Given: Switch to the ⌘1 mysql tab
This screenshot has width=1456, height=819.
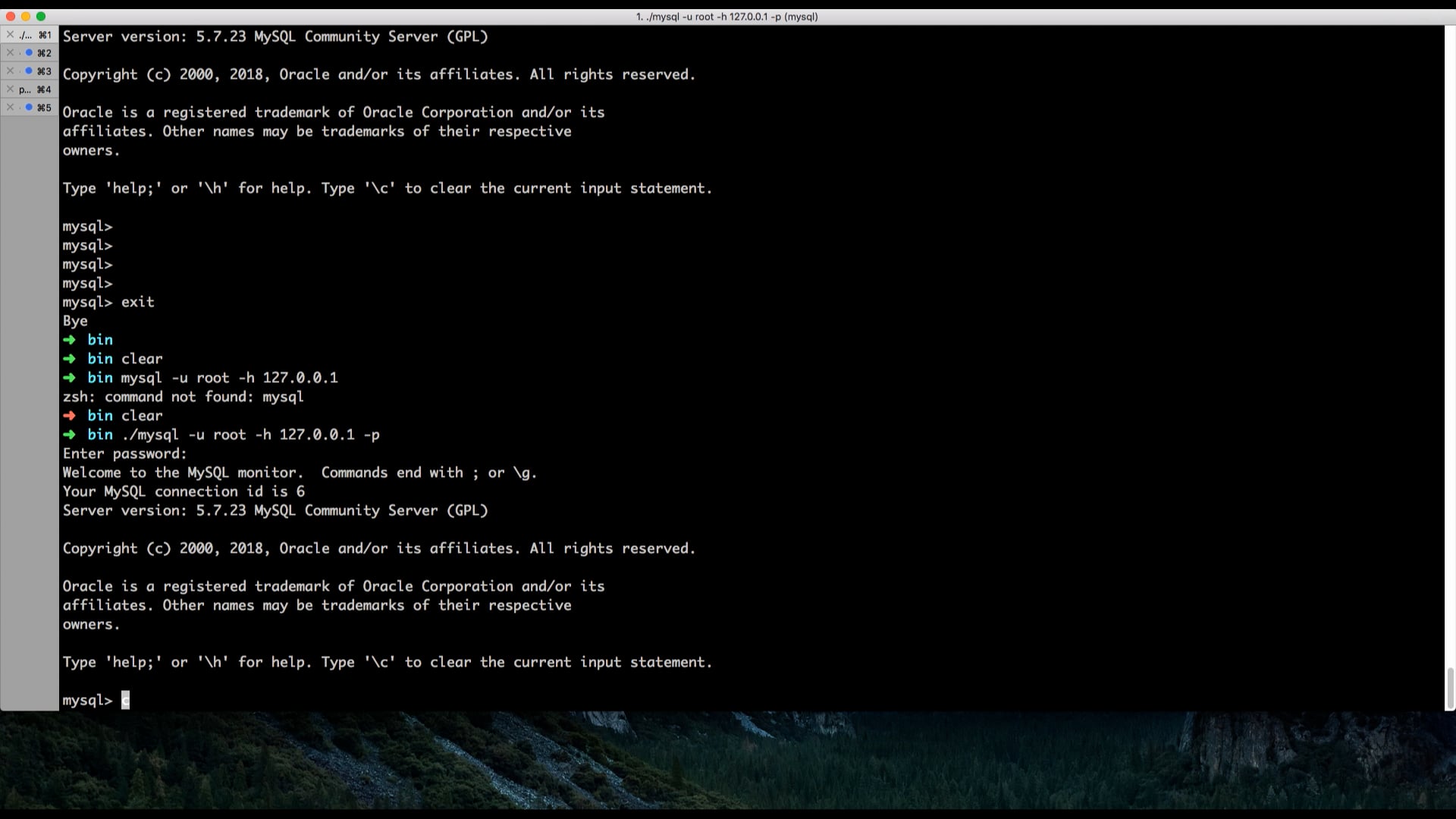Looking at the screenshot, I should click(x=34, y=35).
